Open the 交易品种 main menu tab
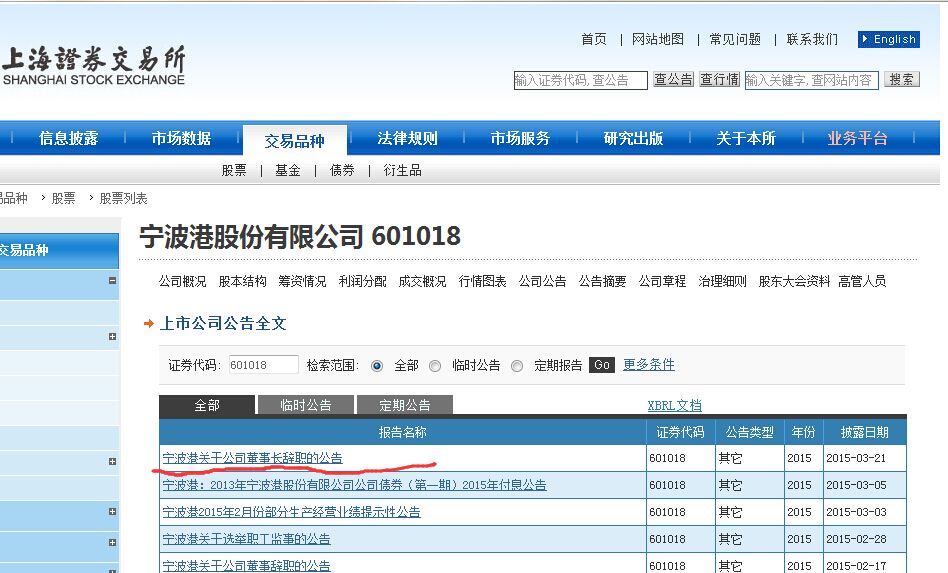The height and width of the screenshot is (573, 948). 294,141
